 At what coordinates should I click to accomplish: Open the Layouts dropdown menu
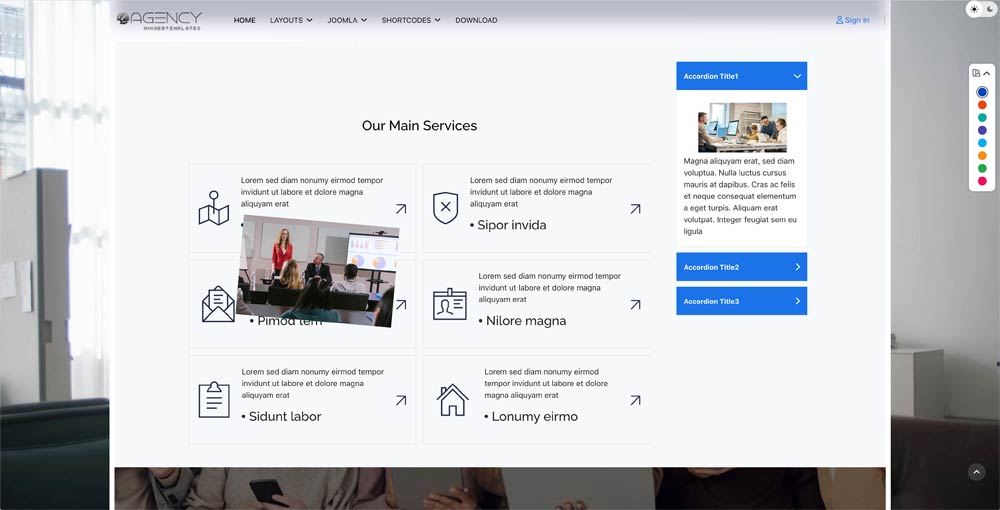[x=291, y=20]
